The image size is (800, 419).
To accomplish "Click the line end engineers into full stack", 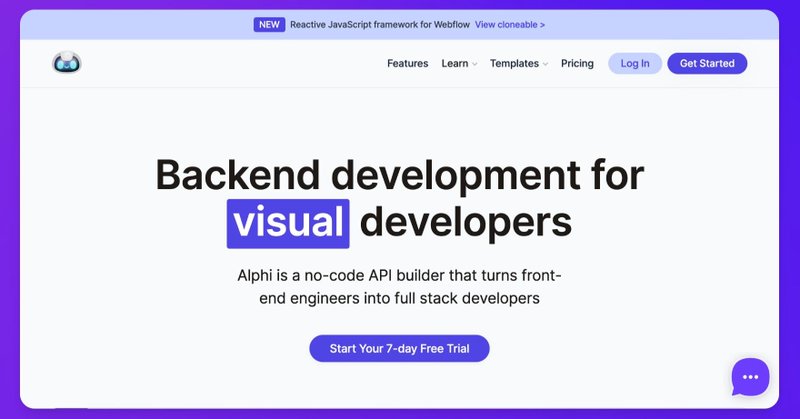I will 399,299.
